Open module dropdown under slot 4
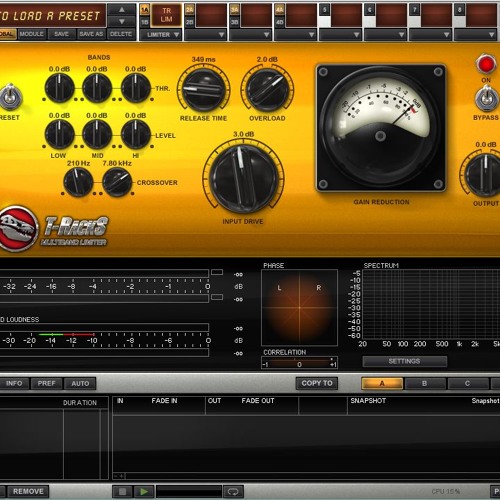 coord(296,34)
